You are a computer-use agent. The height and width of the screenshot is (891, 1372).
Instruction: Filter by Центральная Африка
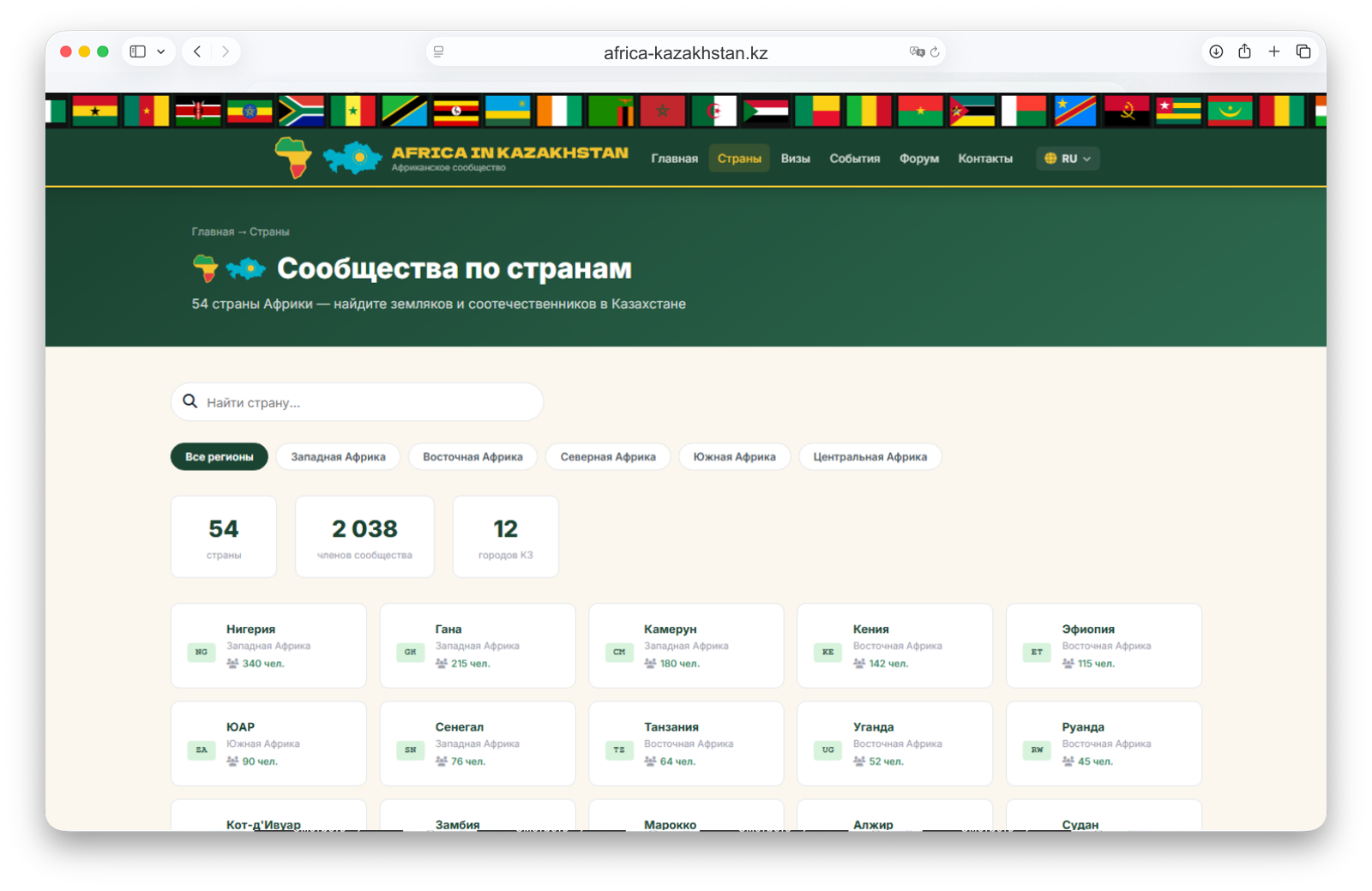click(x=870, y=457)
